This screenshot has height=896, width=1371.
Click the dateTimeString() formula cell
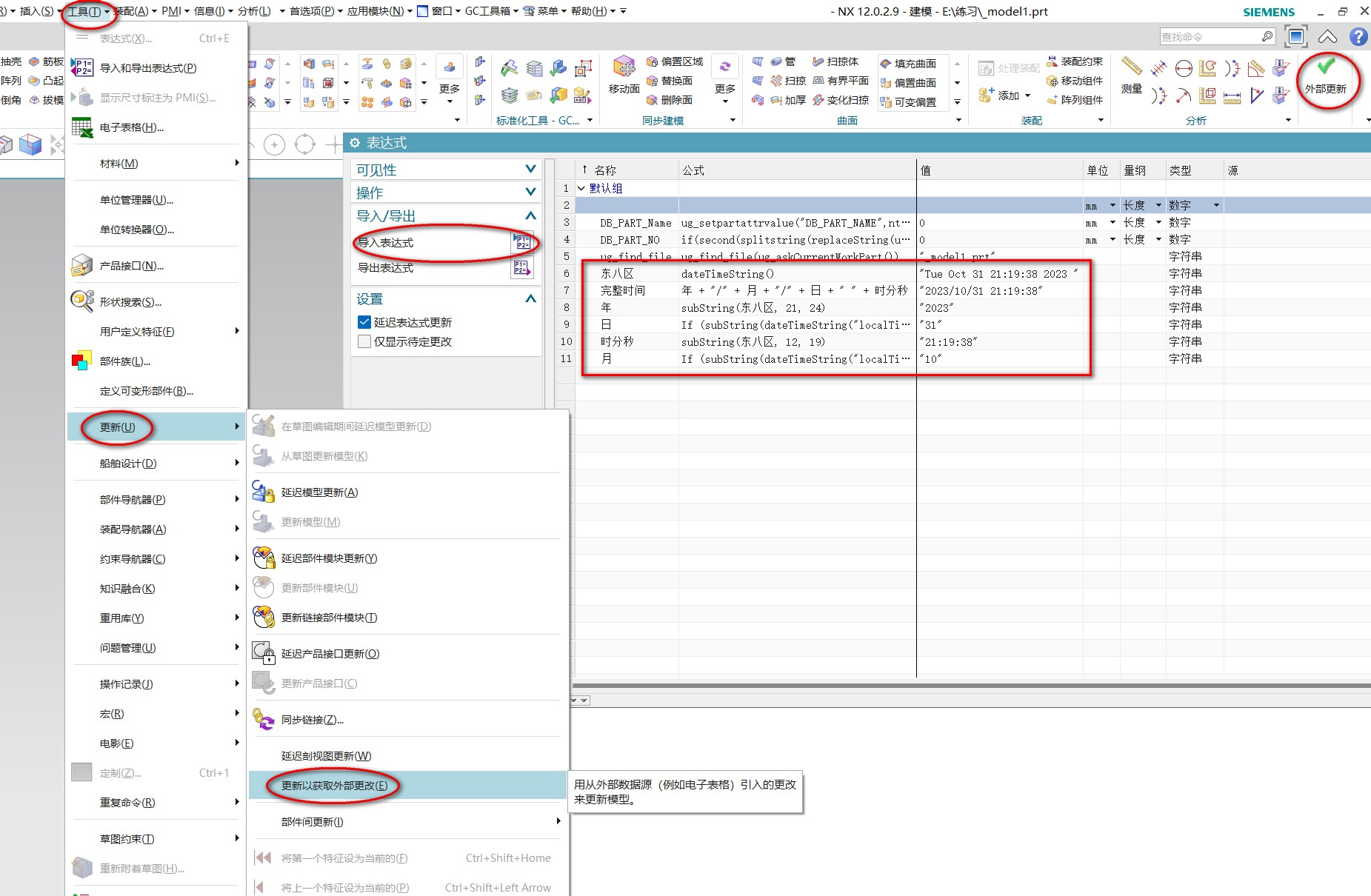click(x=797, y=274)
